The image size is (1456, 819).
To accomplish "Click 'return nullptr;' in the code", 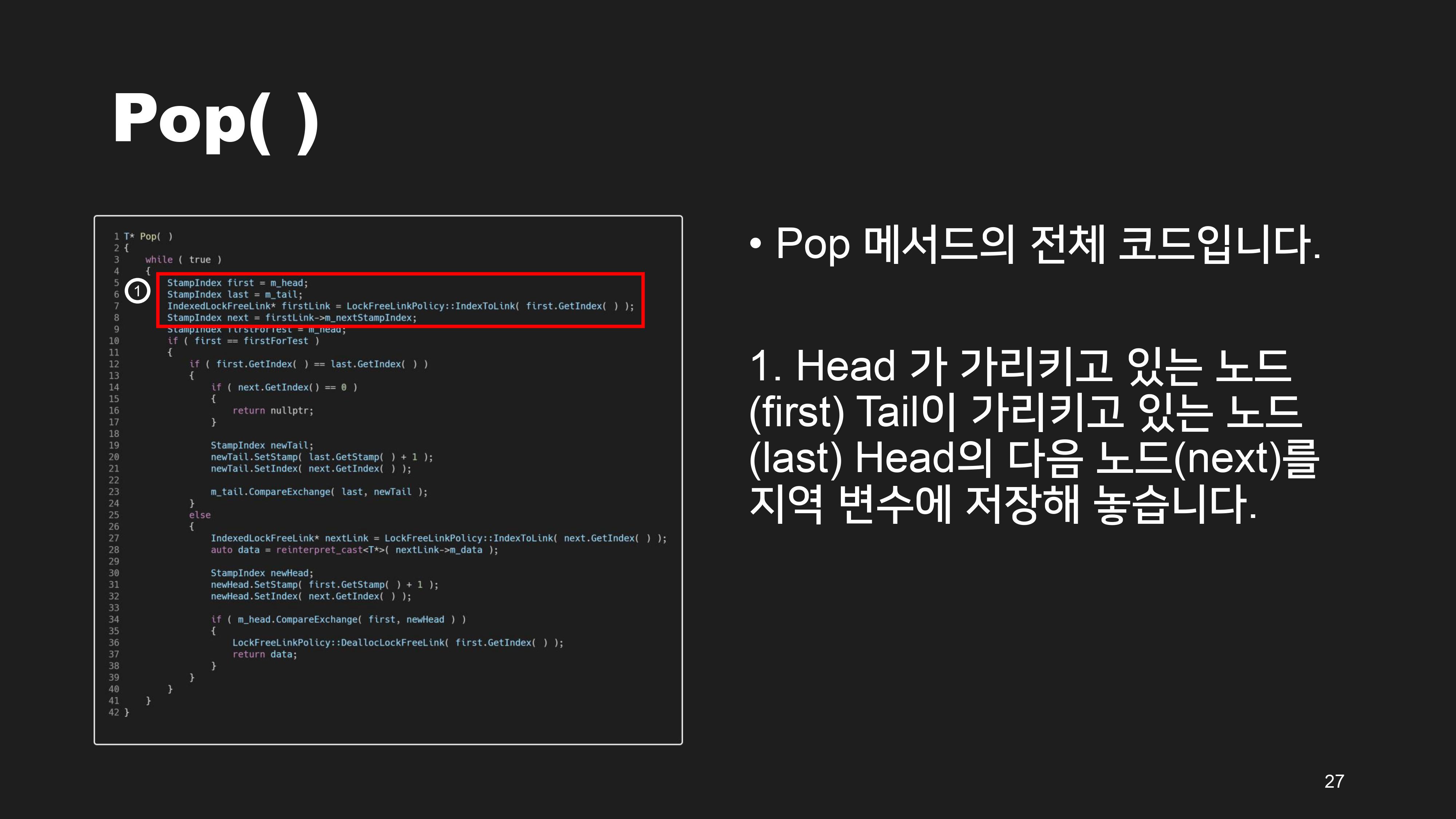I will click(x=272, y=410).
